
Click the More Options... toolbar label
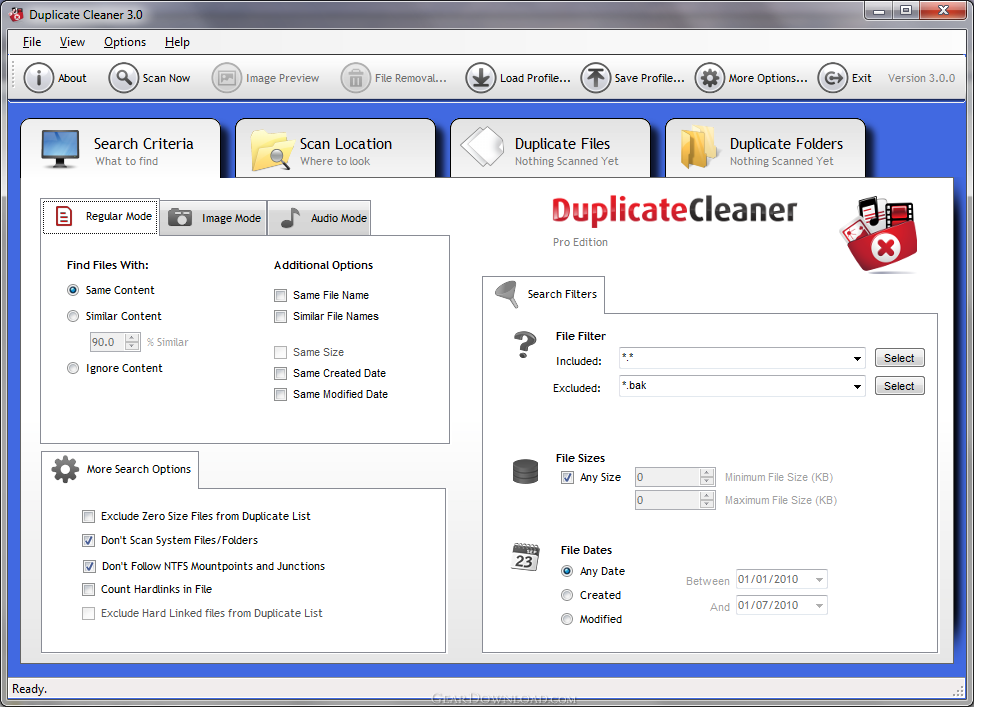768,78
